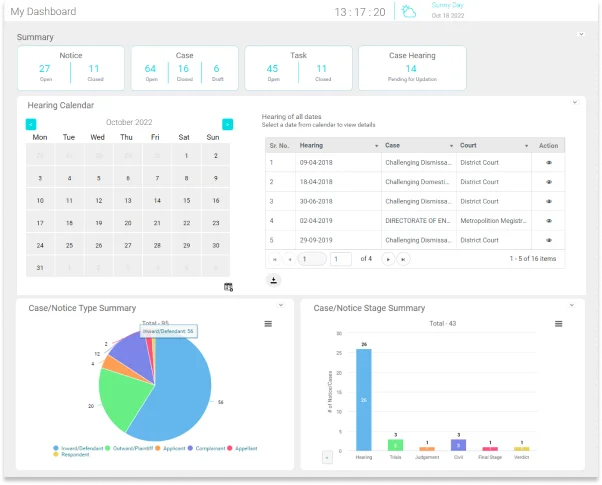Go to previous month in Hearing Calendar

(x=31, y=124)
